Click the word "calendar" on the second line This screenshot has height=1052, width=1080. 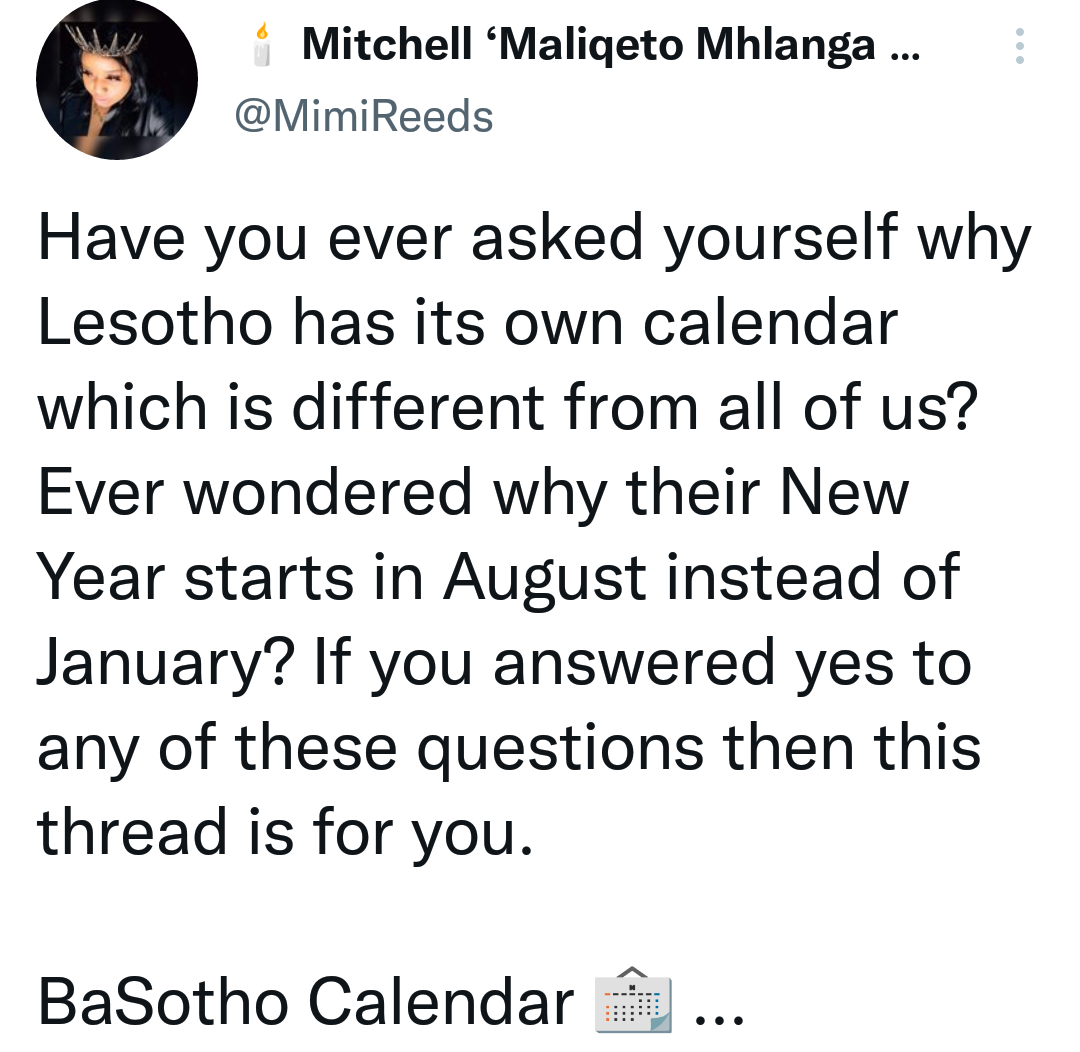click(x=771, y=323)
